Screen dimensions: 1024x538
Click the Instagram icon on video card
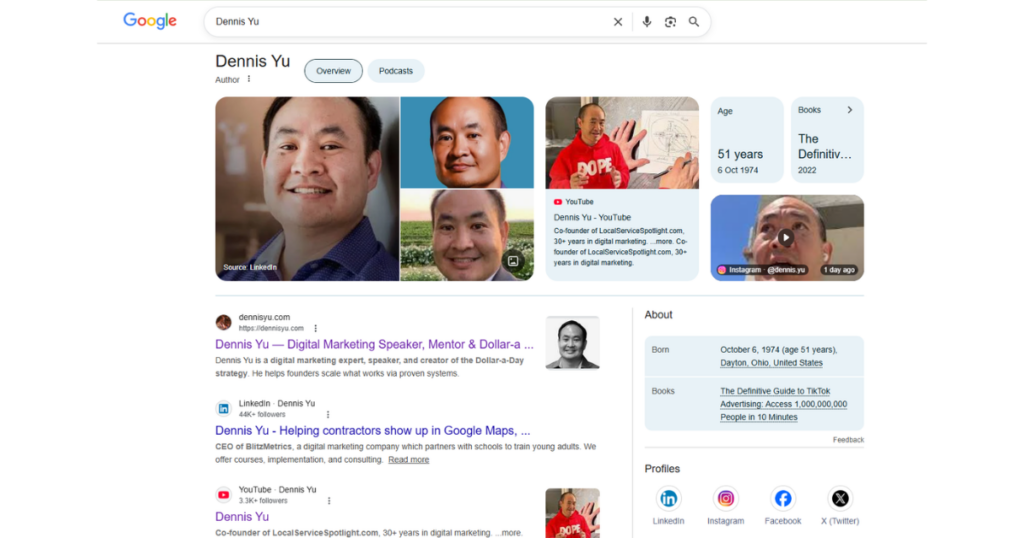[x=722, y=270]
